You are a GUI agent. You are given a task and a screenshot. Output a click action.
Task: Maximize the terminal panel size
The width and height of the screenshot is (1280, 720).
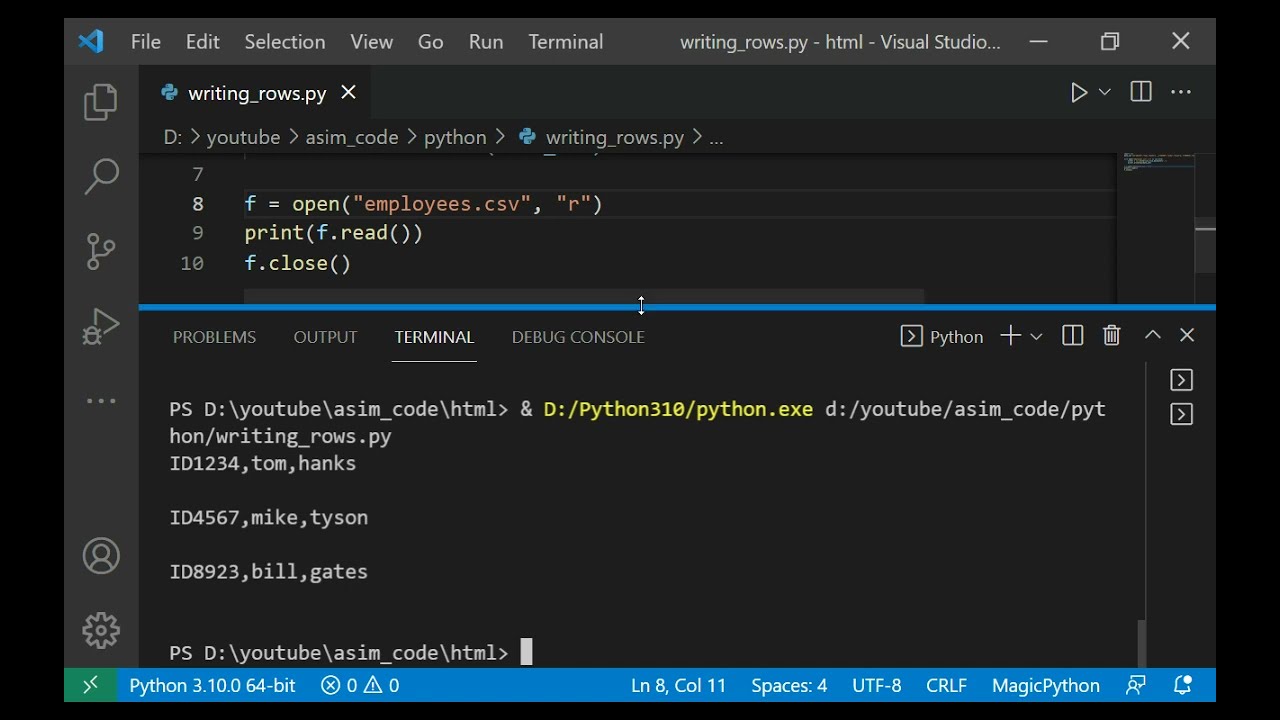(1152, 336)
